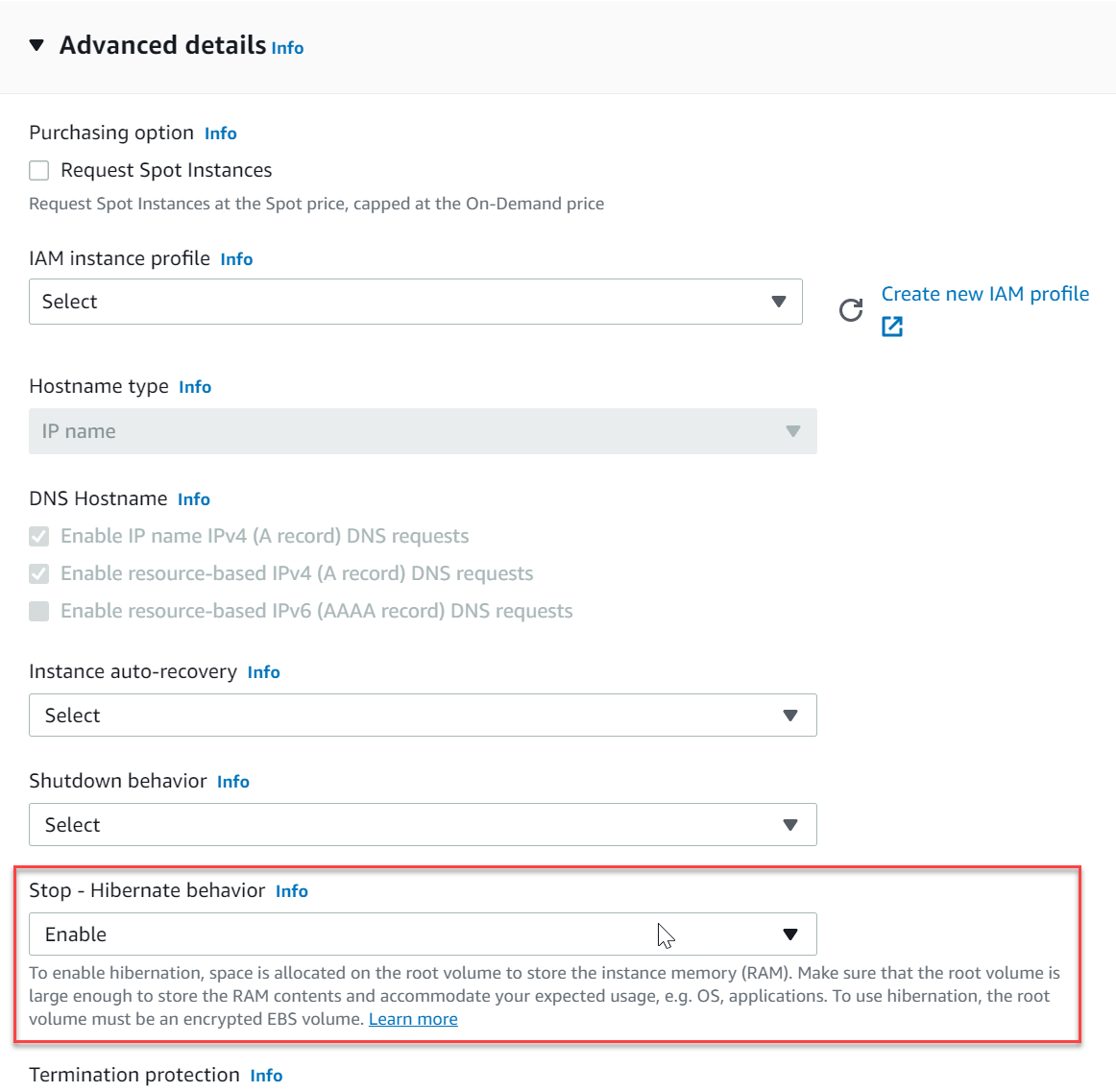View Info for DNS Hostname
The image size is (1116, 1092).
point(194,499)
